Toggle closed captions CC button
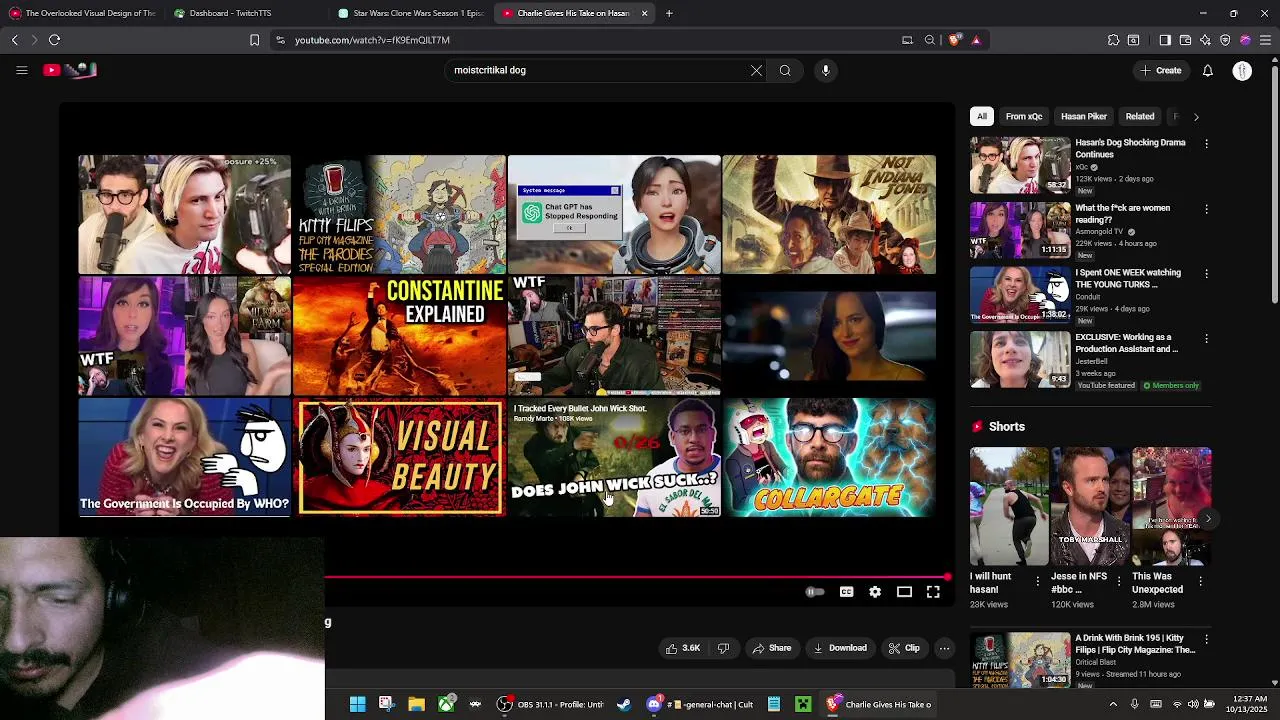Screen dimensions: 1280x720 coord(846,592)
